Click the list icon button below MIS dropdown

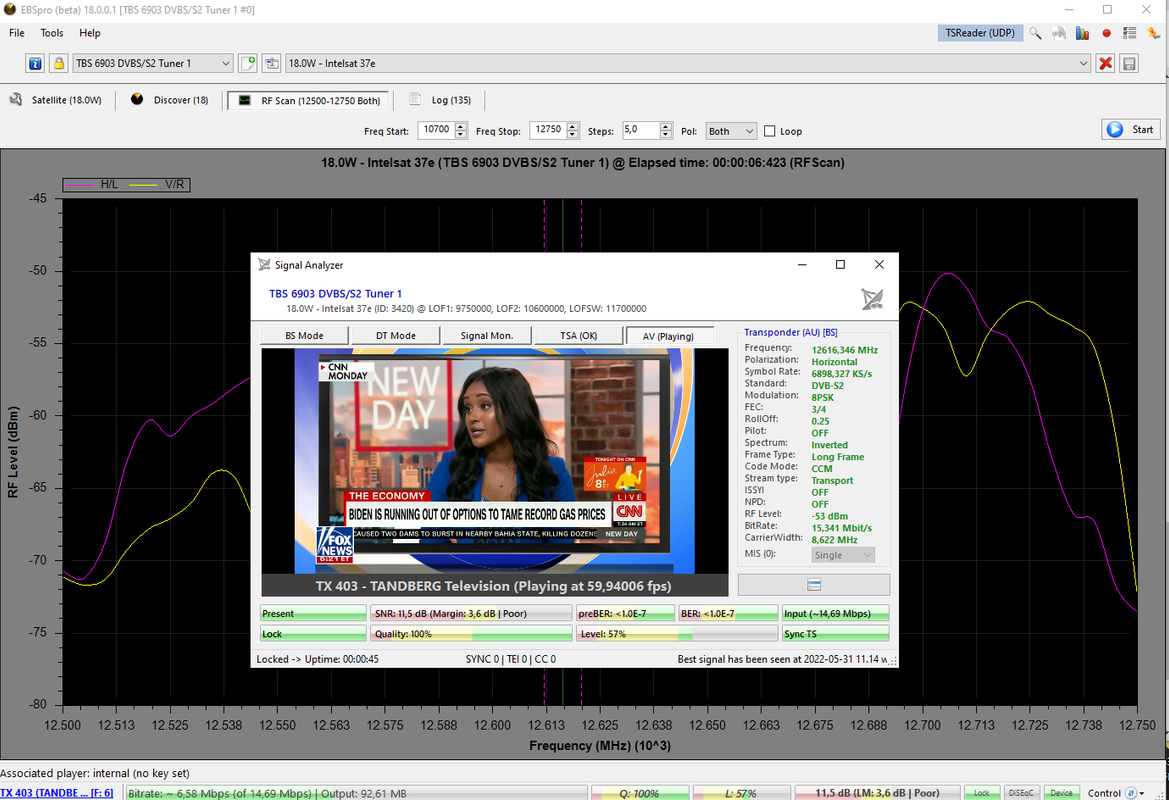(813, 585)
